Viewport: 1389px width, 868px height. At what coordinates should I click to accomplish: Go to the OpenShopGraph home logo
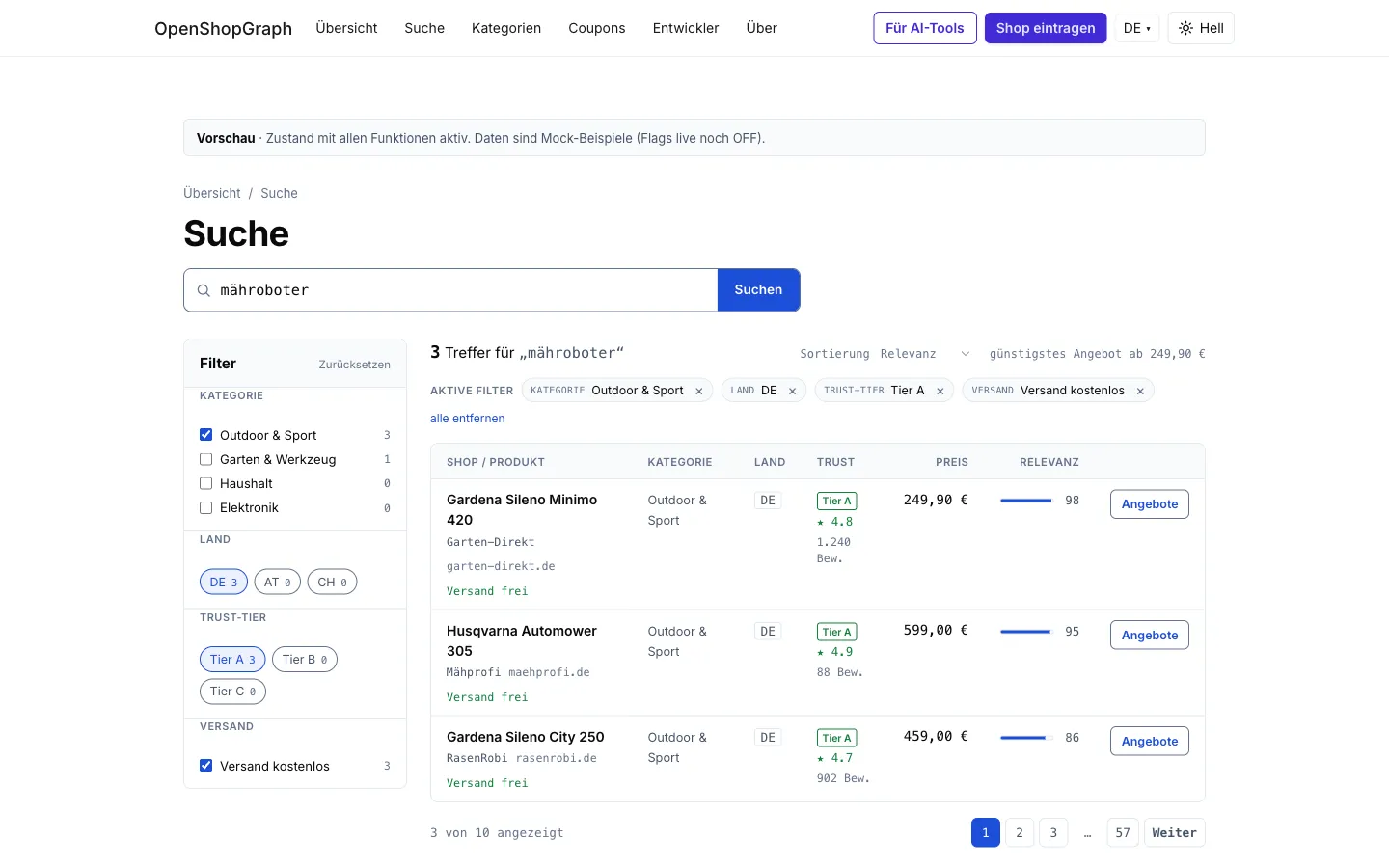[x=223, y=28]
